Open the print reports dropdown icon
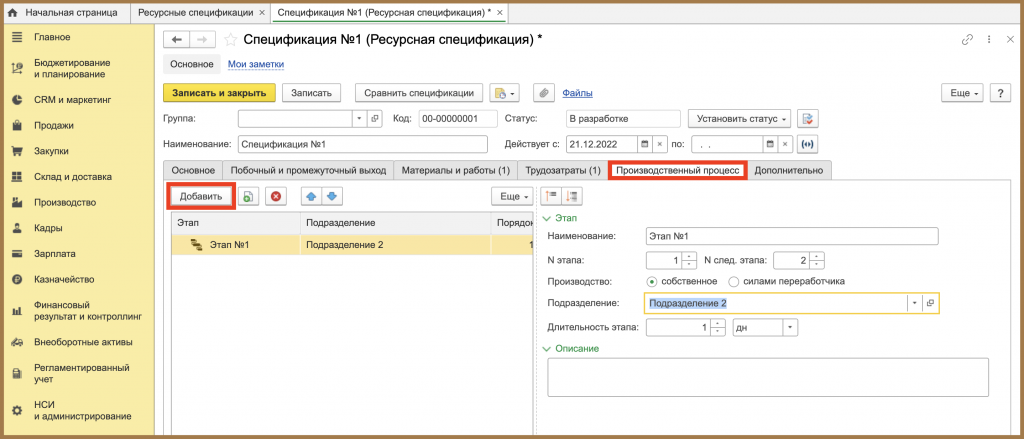The image size is (1024, 439). [x=504, y=93]
